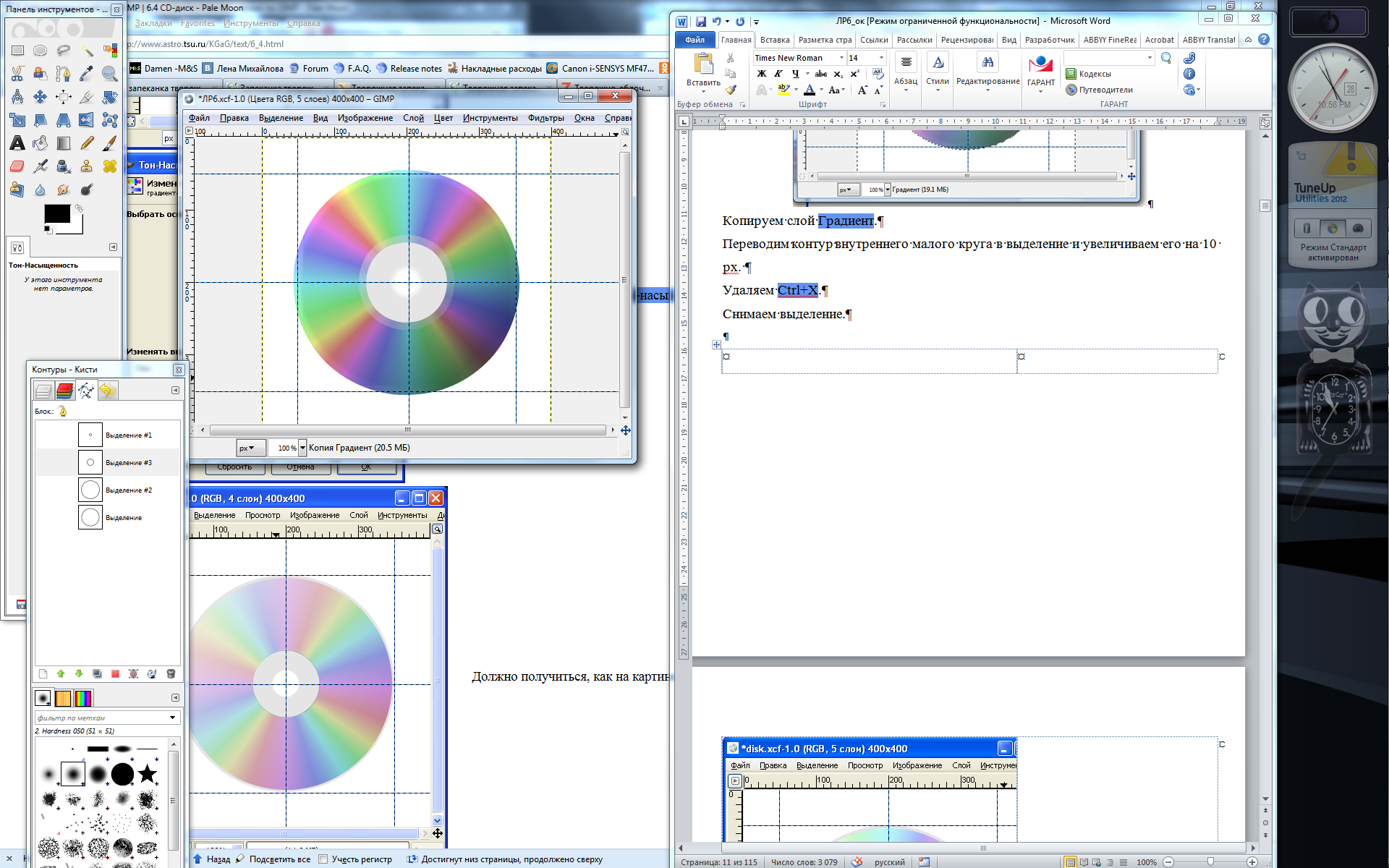Viewport: 1389px width, 868px height.
Task: Choose the Bucket Fill tool
Action: pyautogui.click(x=41, y=143)
